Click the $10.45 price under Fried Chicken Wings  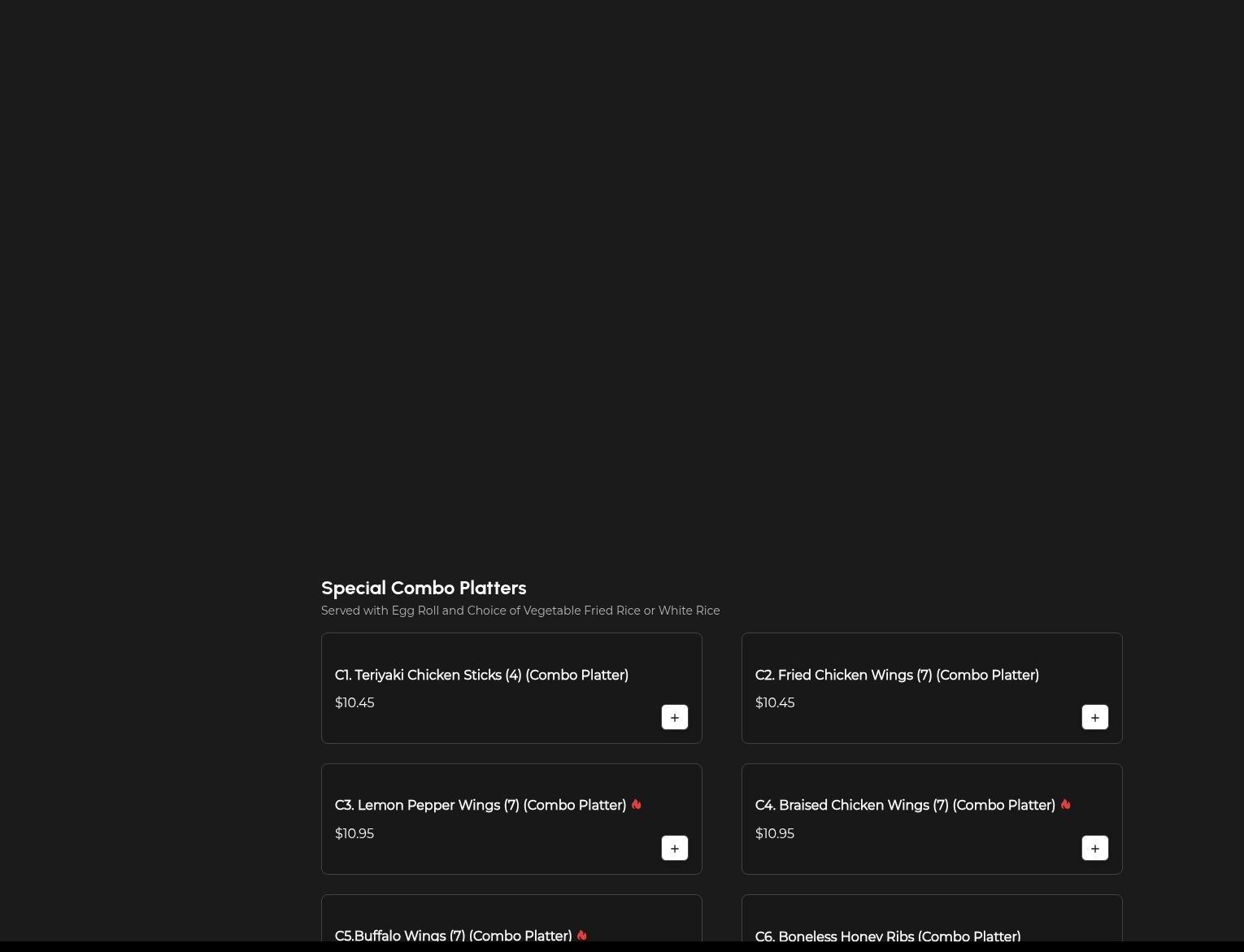pos(775,703)
